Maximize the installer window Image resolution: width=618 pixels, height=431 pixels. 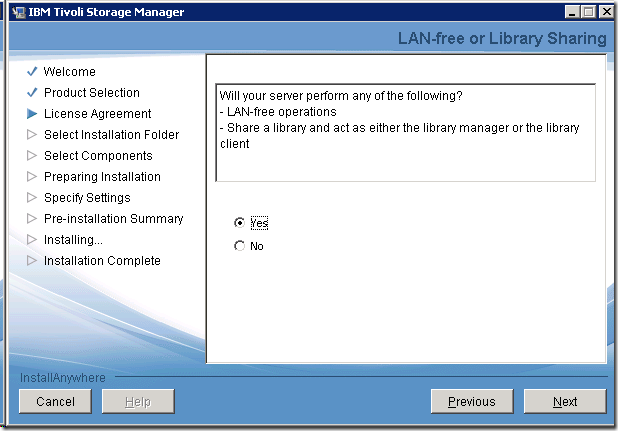587,12
